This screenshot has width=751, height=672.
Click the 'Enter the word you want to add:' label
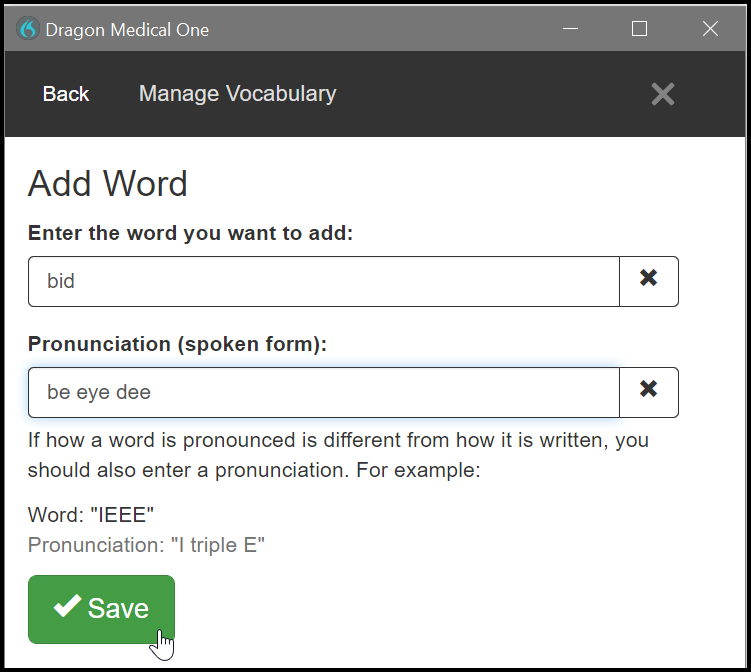click(191, 233)
